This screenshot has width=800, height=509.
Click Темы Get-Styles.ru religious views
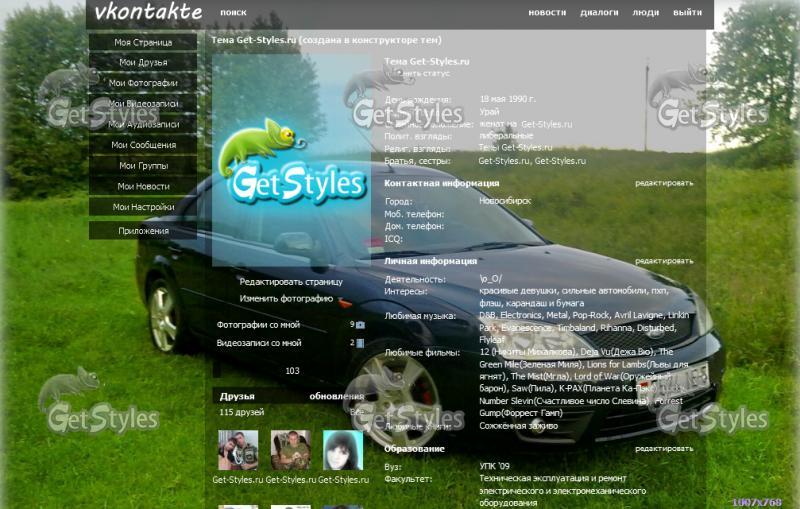(x=515, y=147)
